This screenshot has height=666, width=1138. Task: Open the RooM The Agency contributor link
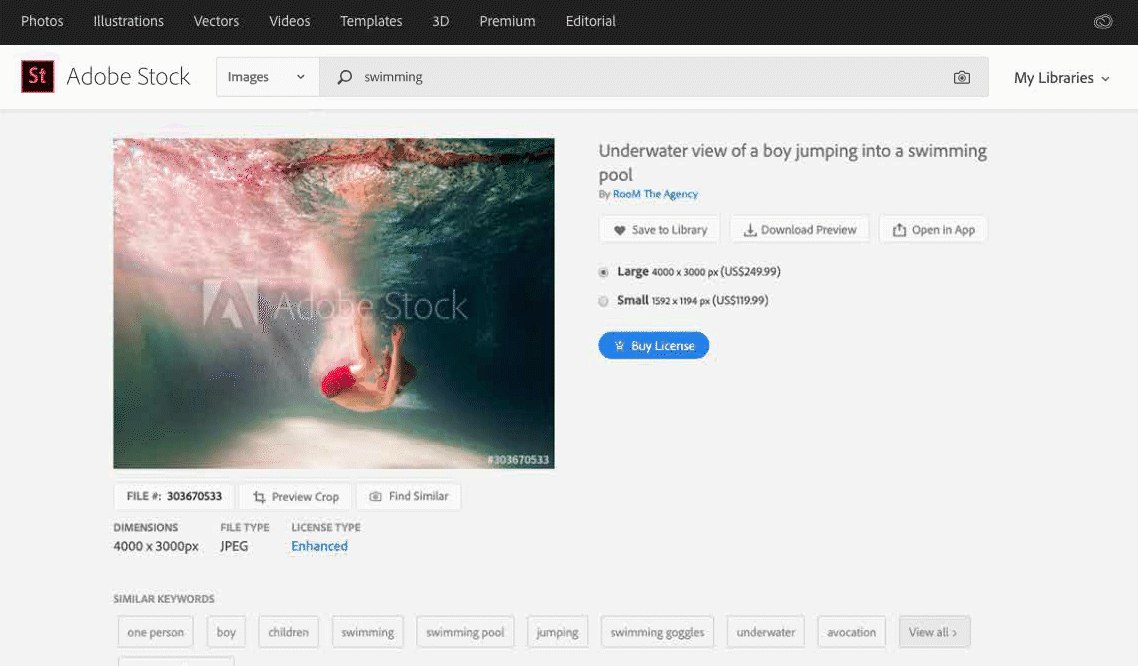tap(655, 194)
